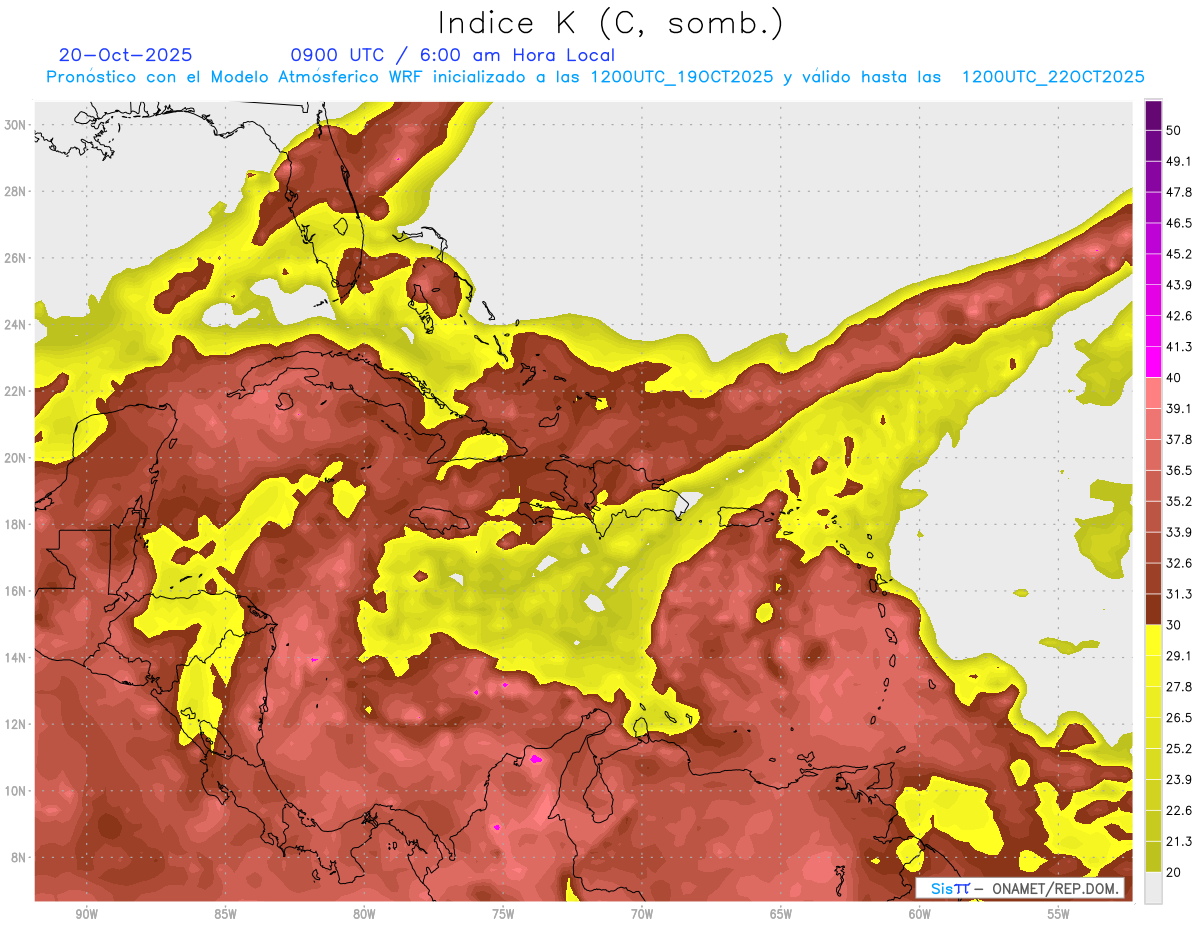Image resolution: width=1200 pixels, height=927 pixels.
Task: Click the colorbar label "36.5"
Action: point(1179,470)
